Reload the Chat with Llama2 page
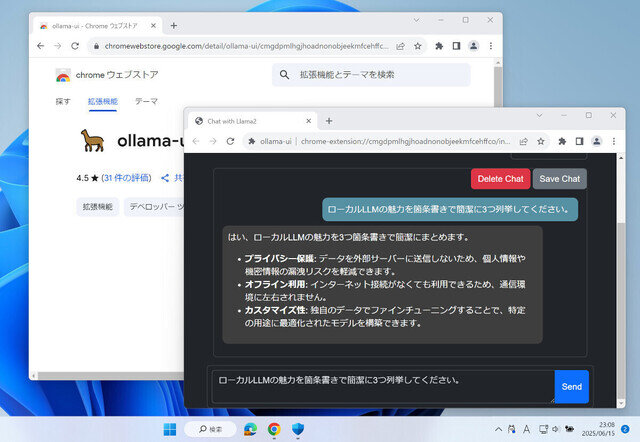The height and width of the screenshot is (442, 640). point(230,141)
